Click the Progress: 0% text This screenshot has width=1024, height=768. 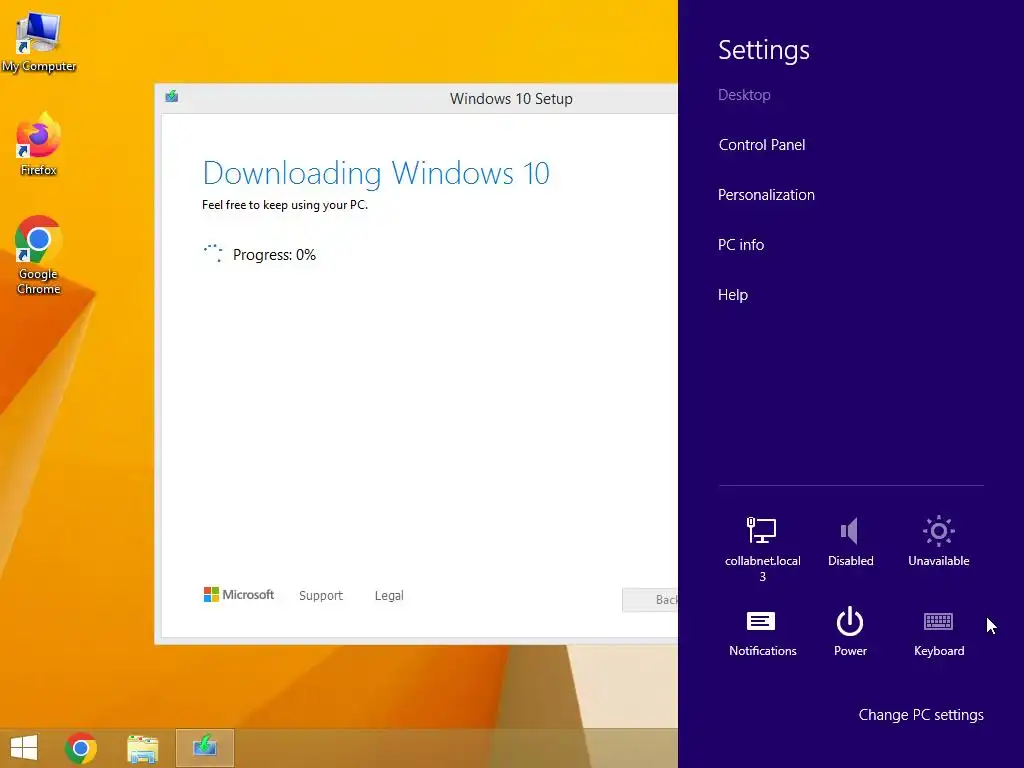pos(274,255)
